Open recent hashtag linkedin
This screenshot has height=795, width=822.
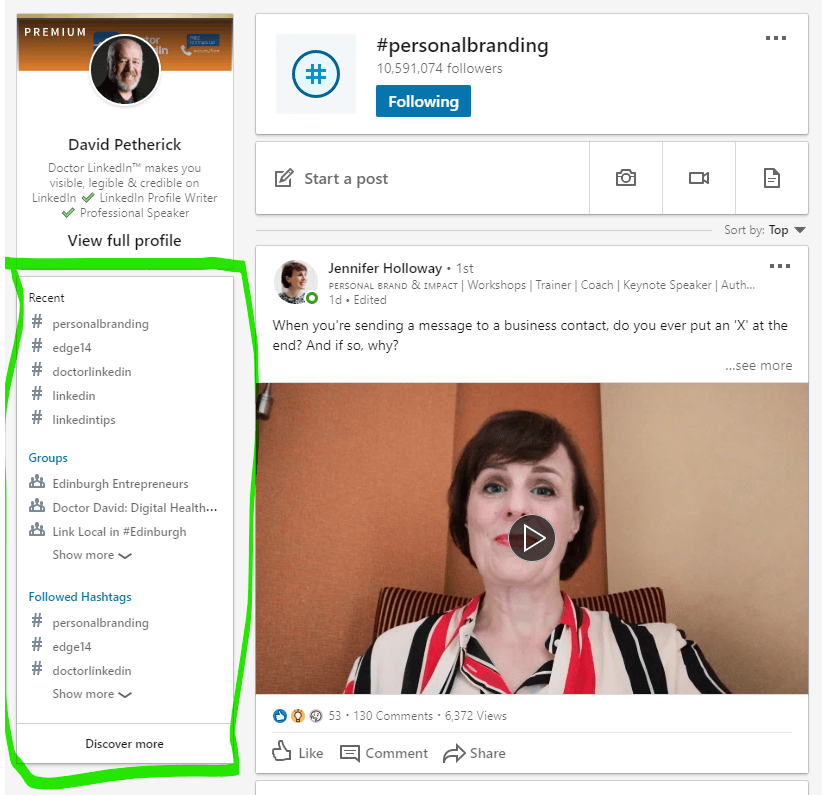point(74,396)
